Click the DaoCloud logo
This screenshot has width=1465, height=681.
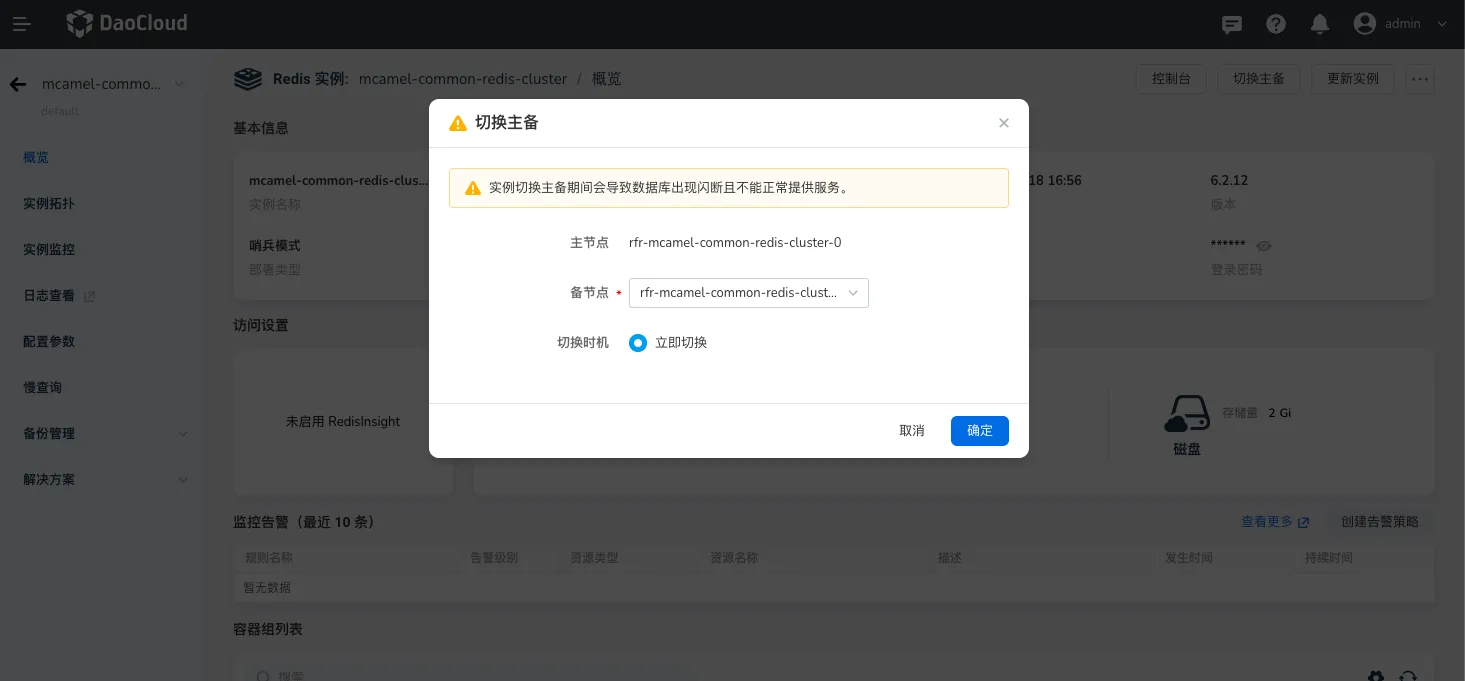click(x=127, y=23)
